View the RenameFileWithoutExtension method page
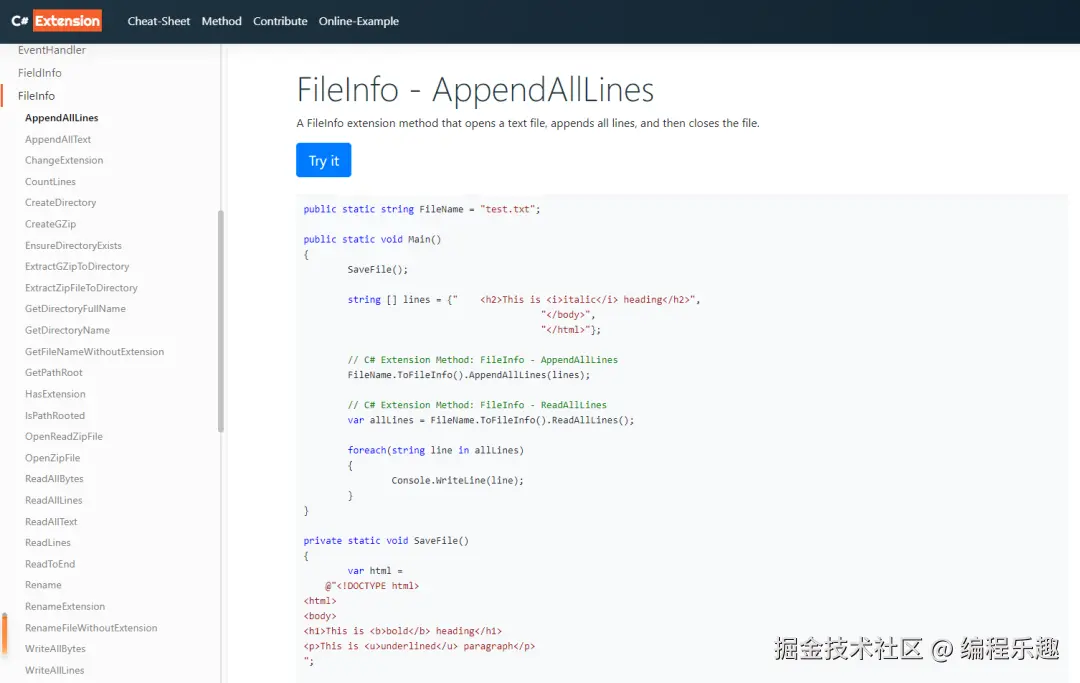This screenshot has height=683, width=1080. (x=91, y=627)
